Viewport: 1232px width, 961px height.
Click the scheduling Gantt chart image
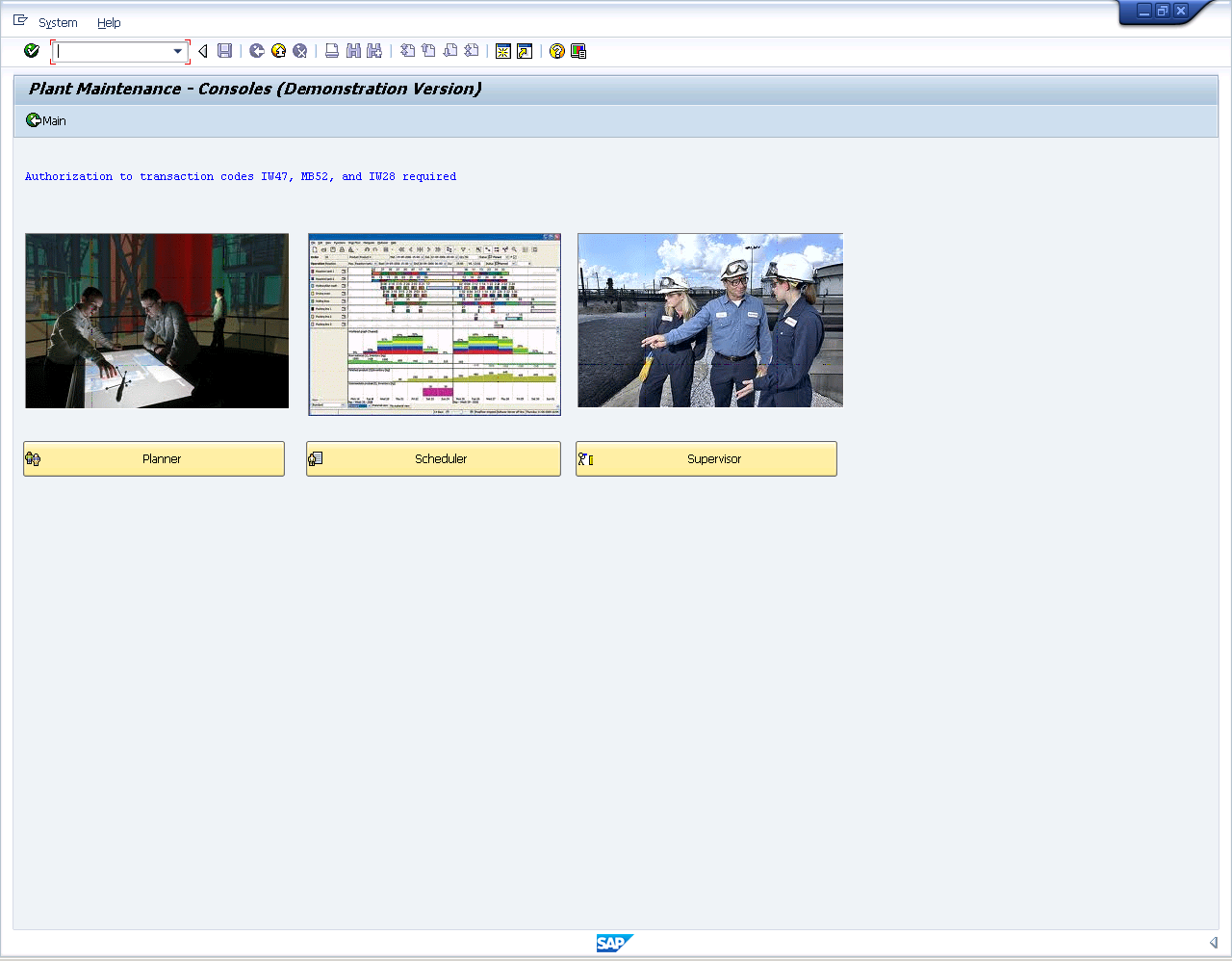[x=434, y=325]
